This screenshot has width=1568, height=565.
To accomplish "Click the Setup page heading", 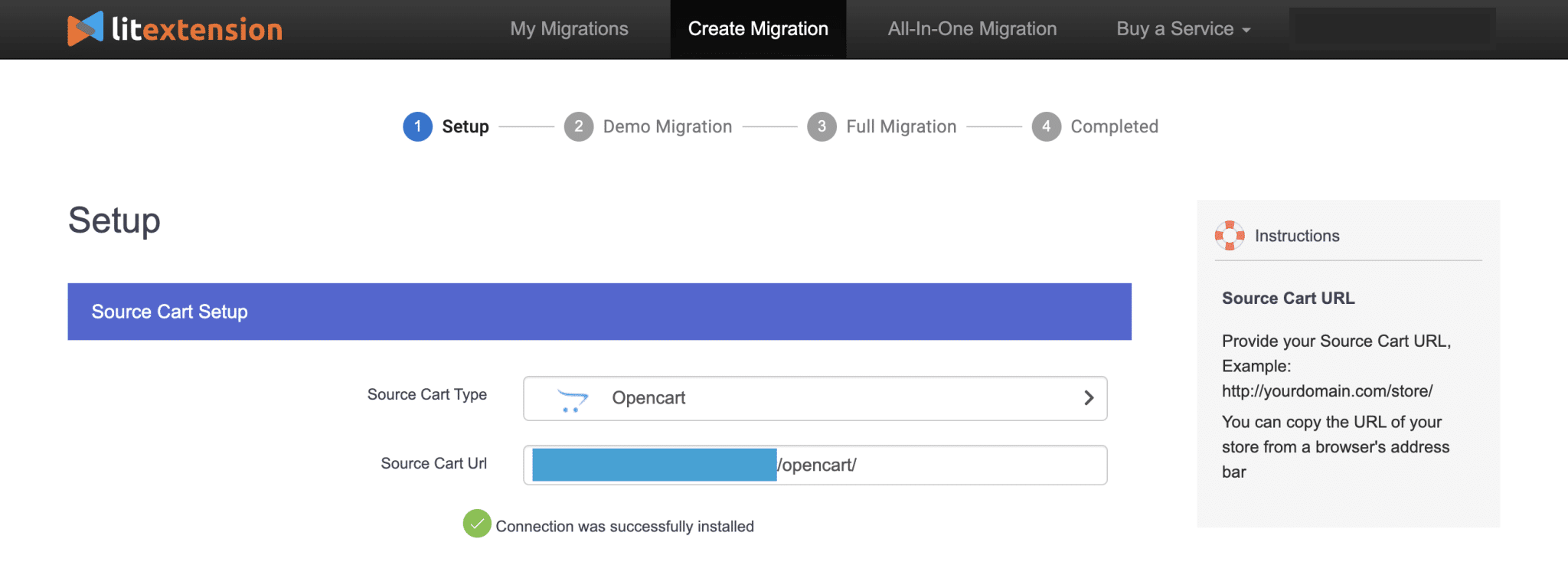I will pos(114,220).
